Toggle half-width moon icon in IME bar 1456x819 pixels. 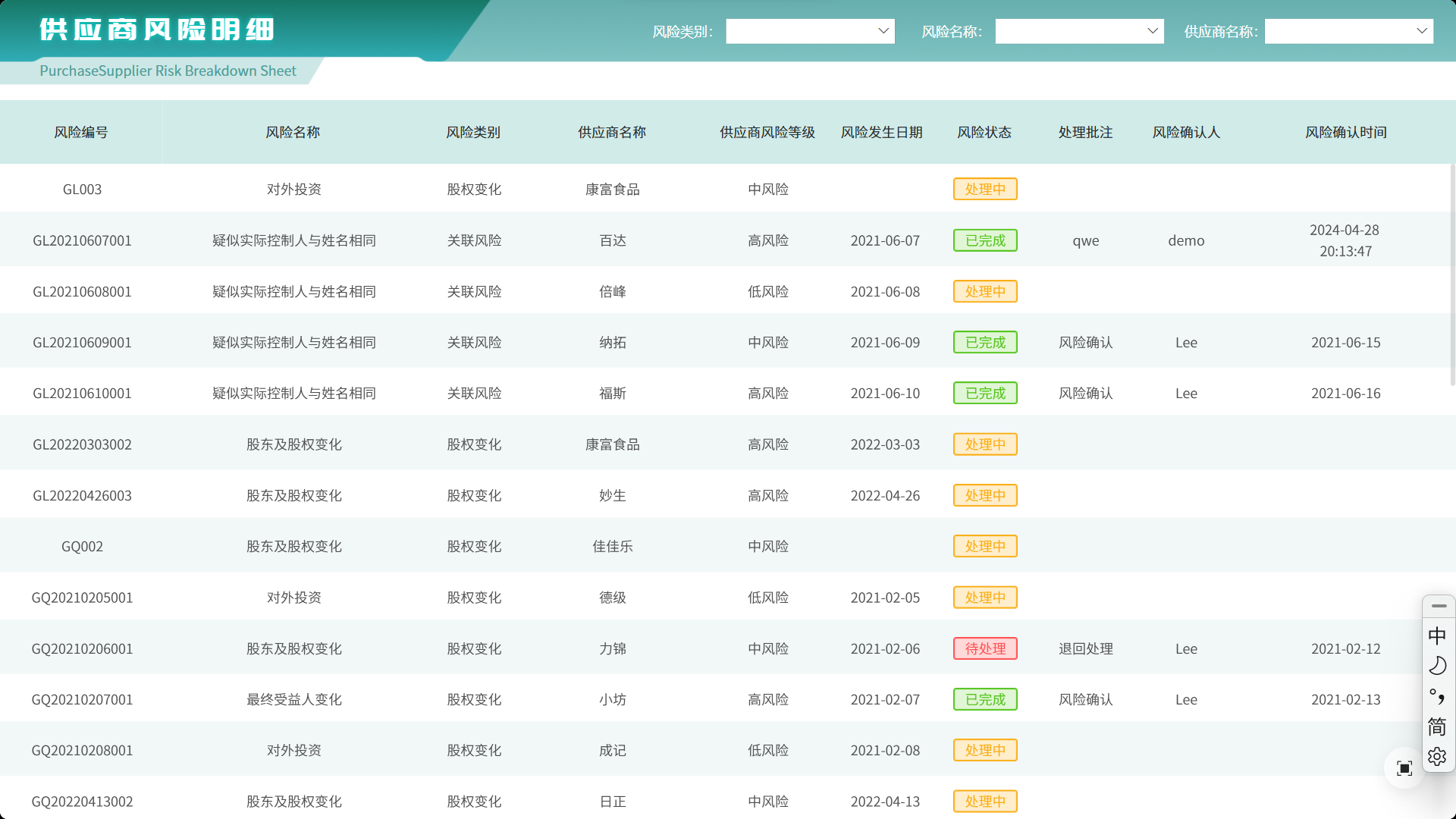1437,666
